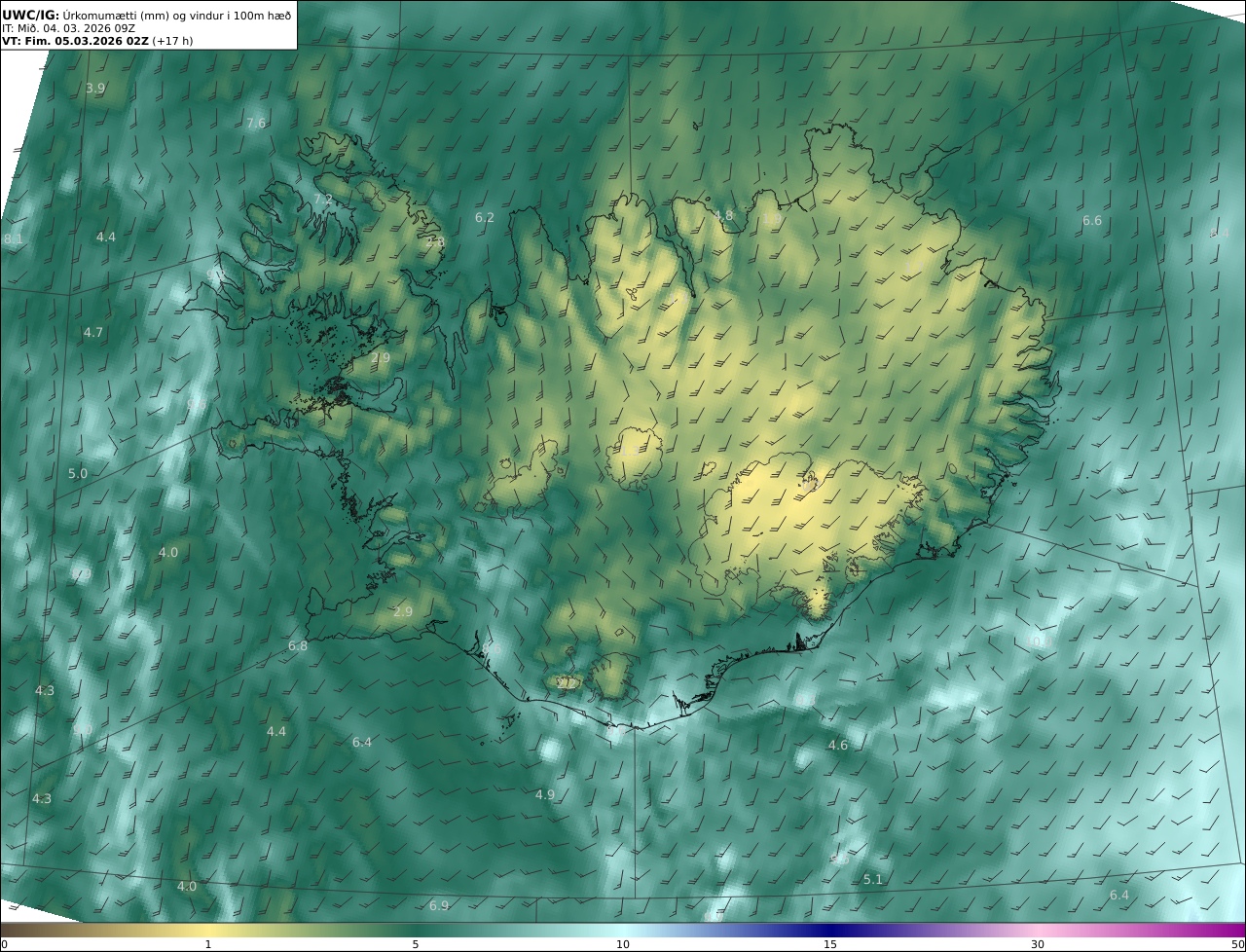
Task: Click the 3.9 value on the map
Action: [95, 88]
